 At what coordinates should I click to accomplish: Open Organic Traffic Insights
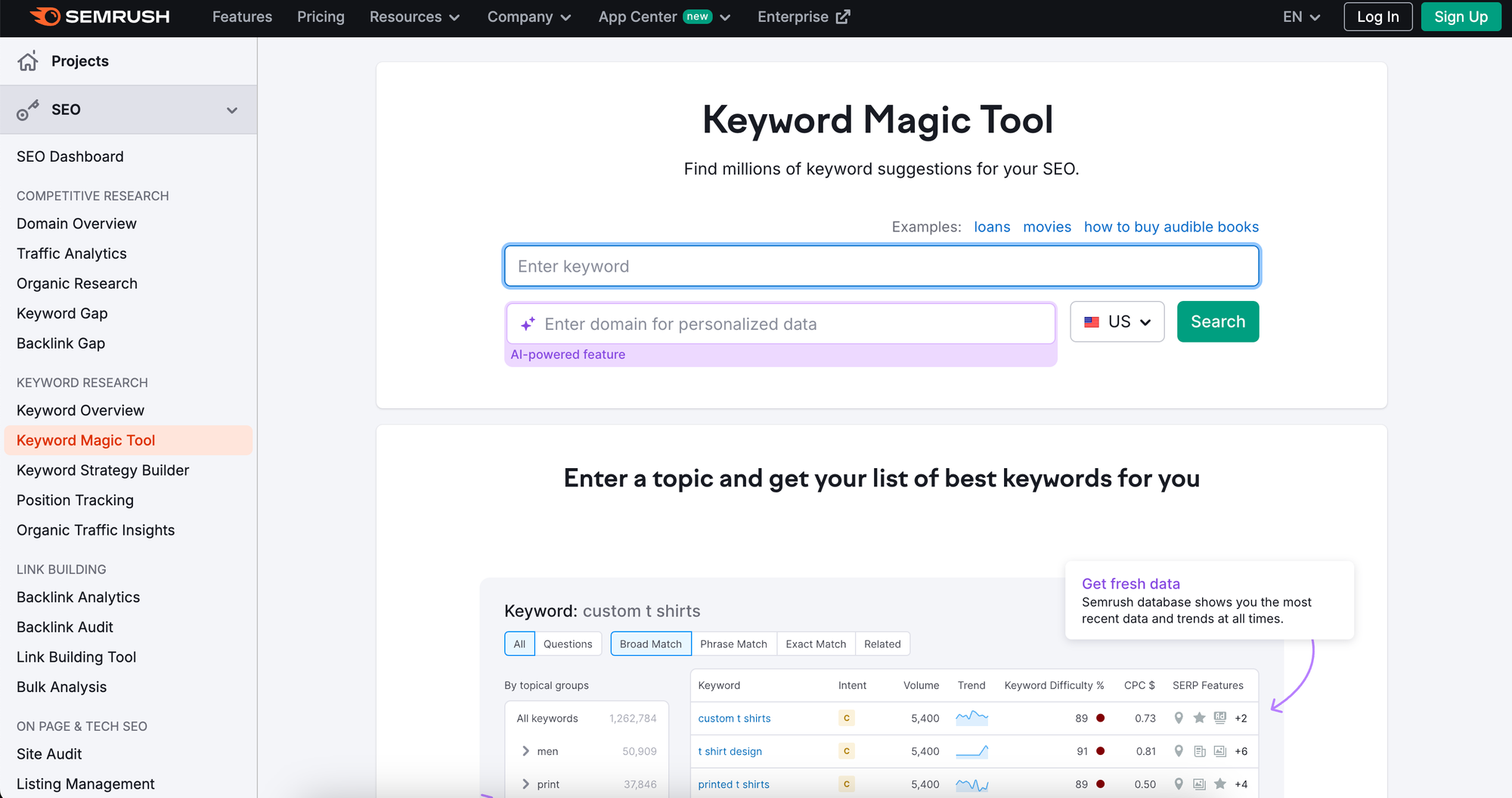coord(95,530)
